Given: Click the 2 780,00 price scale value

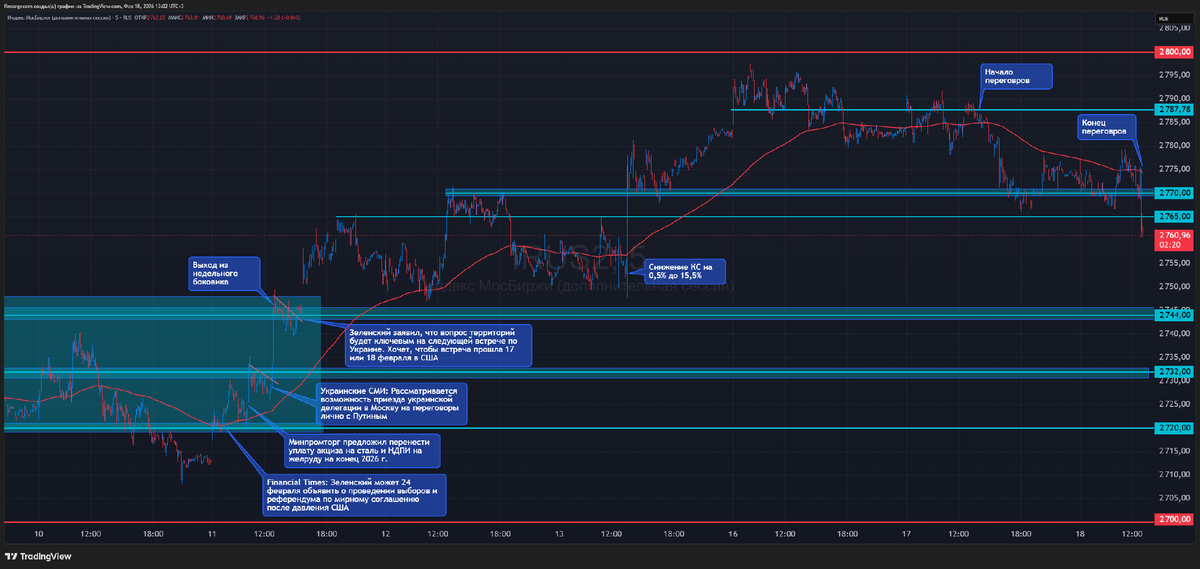Looking at the screenshot, I should 1175,145.
